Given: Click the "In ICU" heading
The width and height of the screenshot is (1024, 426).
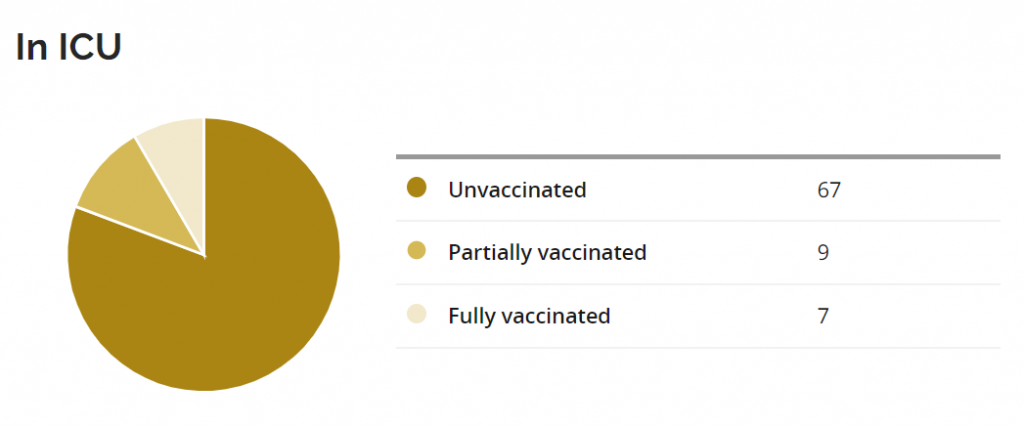Looking at the screenshot, I should [68, 48].
